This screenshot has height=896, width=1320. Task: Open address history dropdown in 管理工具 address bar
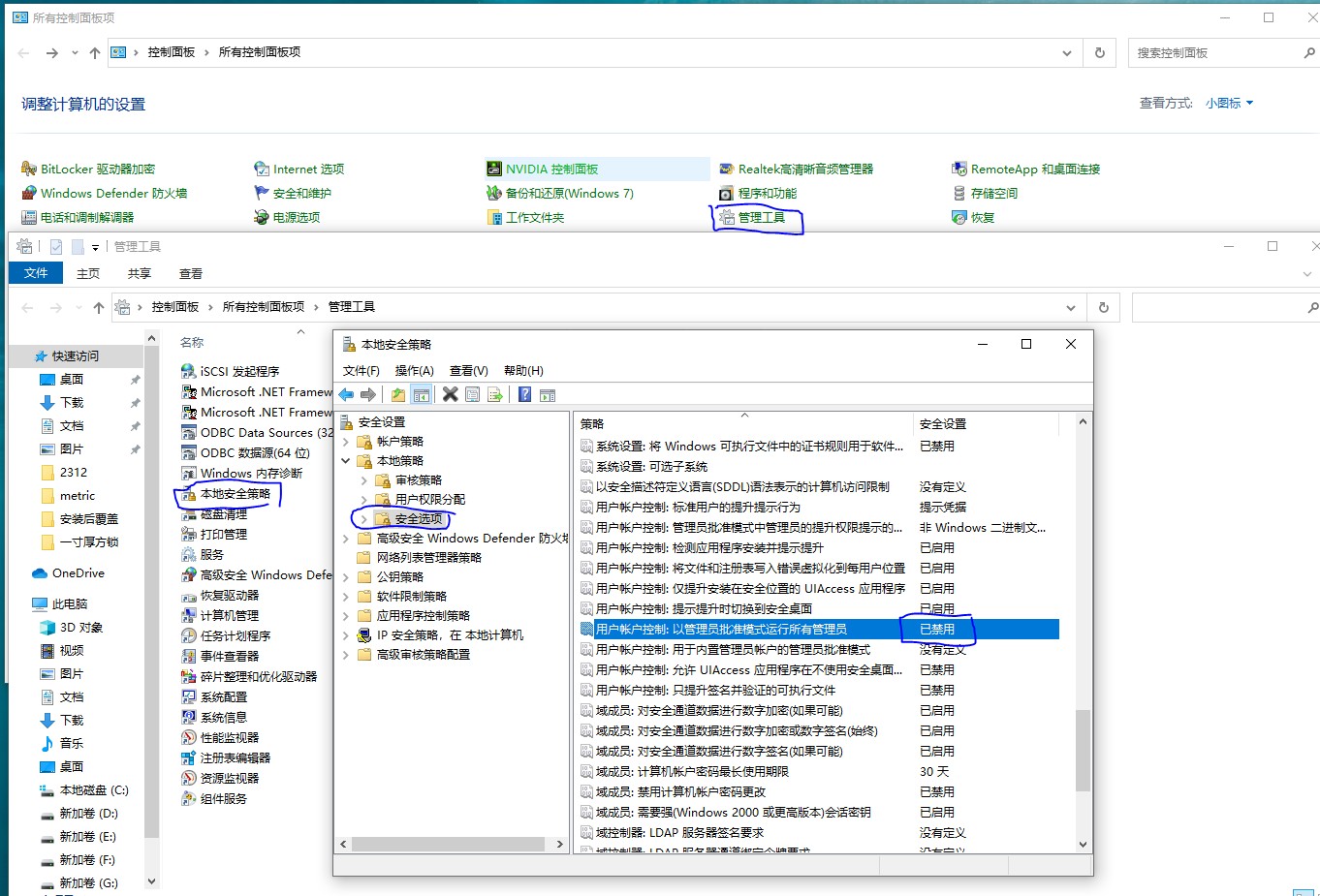point(1071,307)
